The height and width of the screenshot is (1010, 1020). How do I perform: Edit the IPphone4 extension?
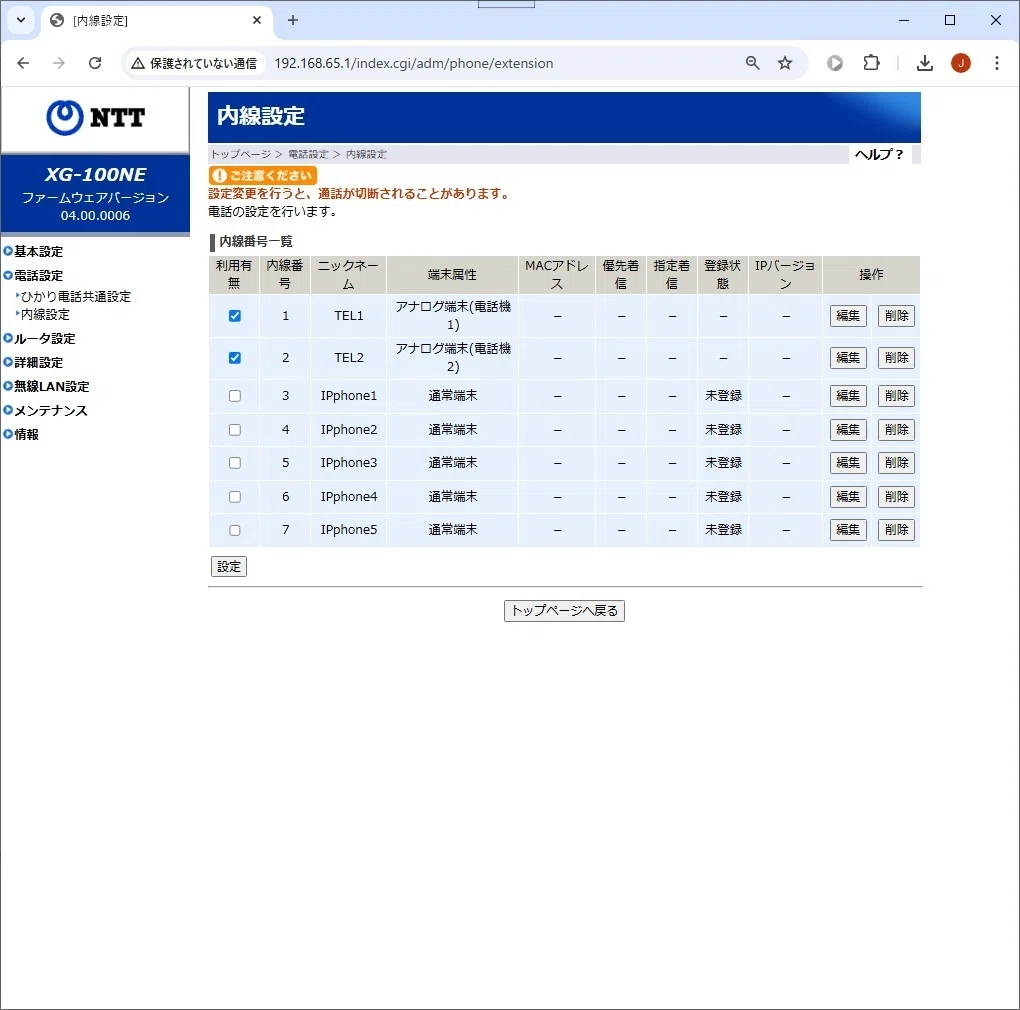click(848, 497)
